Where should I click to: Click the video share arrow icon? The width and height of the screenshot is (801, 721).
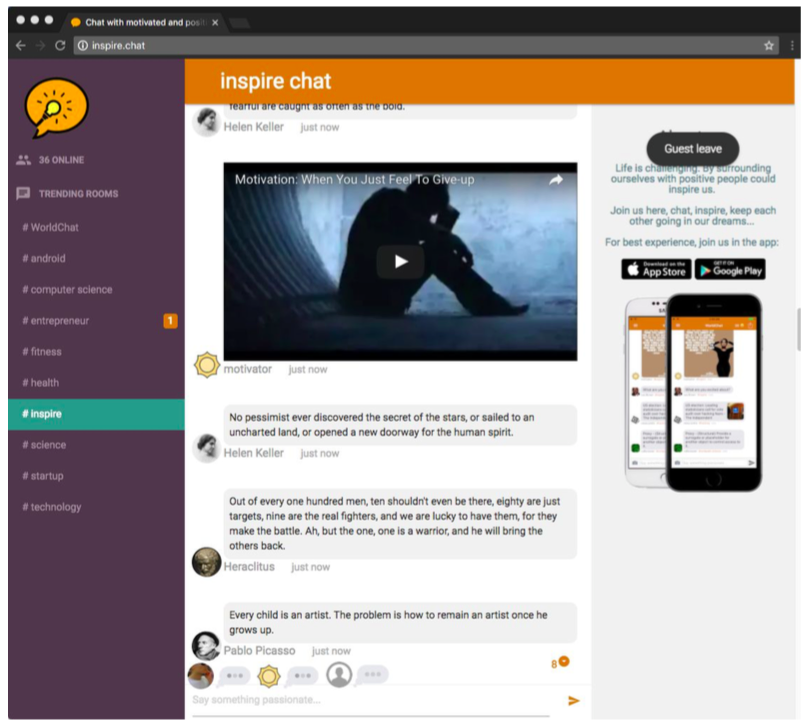(x=555, y=180)
